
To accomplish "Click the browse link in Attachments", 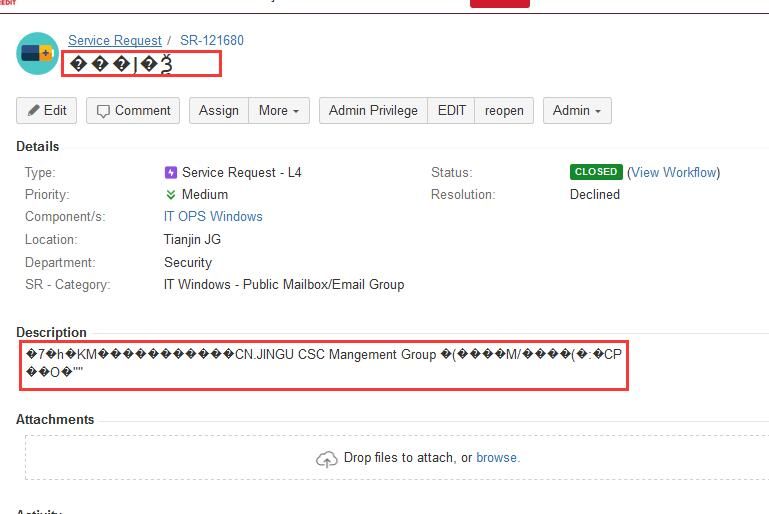I will (x=496, y=458).
